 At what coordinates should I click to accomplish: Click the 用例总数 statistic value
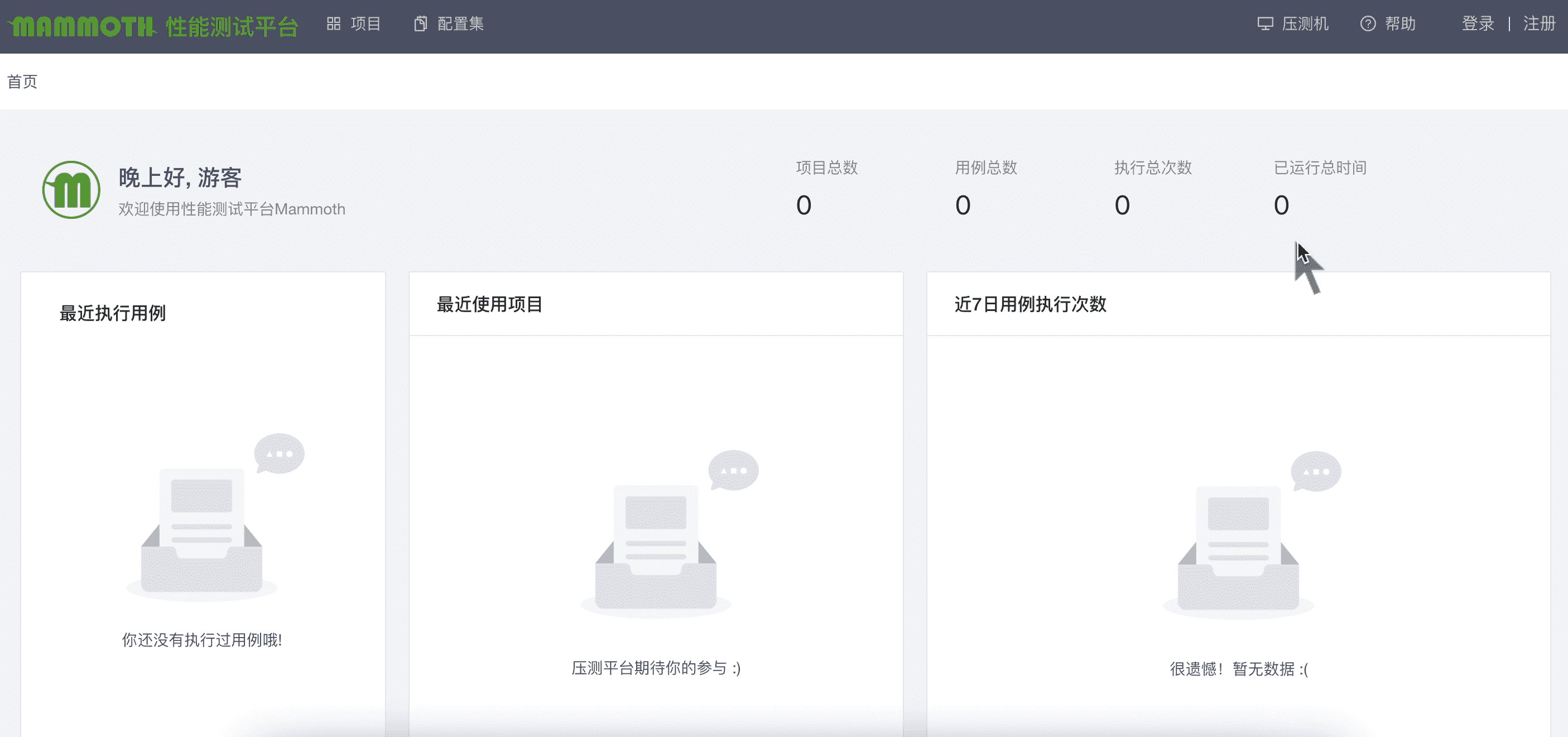click(963, 205)
